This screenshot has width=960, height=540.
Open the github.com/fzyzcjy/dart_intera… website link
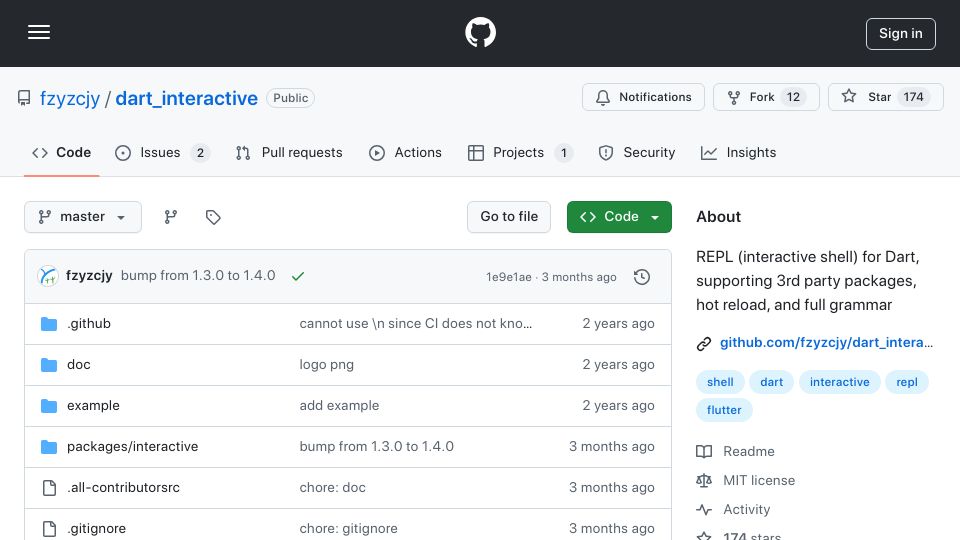827,342
